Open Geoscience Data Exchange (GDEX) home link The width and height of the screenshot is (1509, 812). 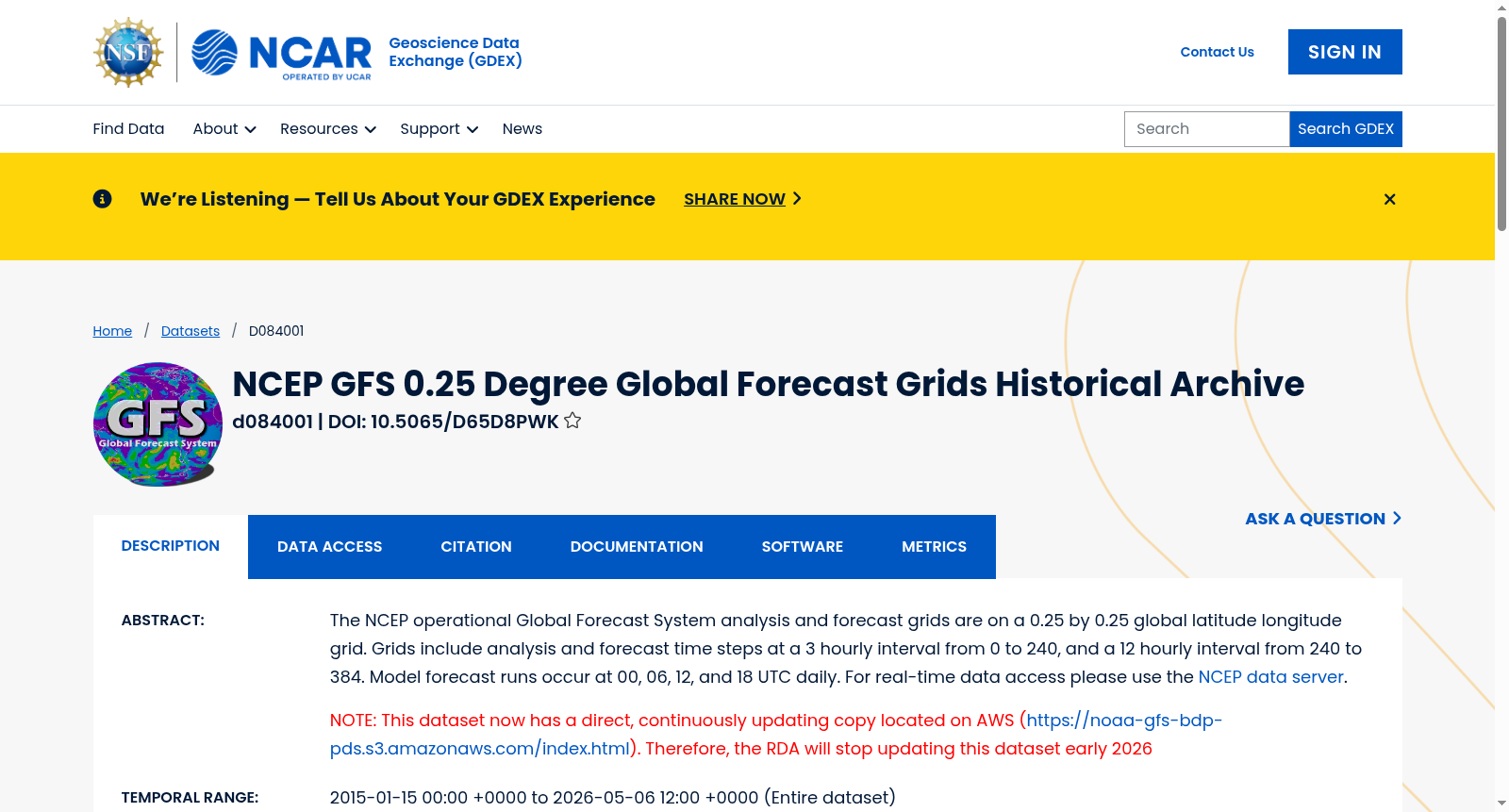click(456, 52)
